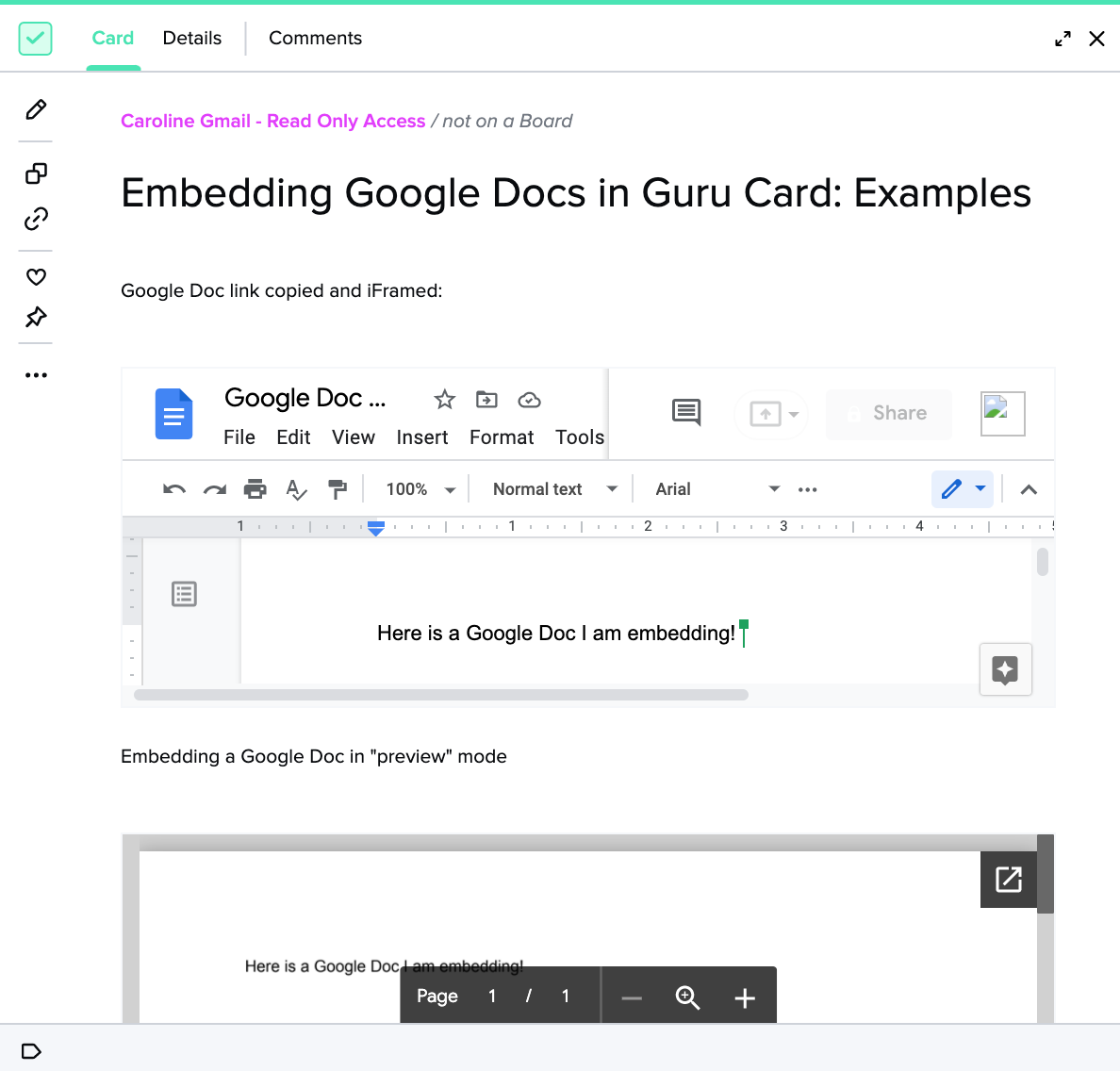This screenshot has width=1120, height=1071.
Task: Click the current page number 1 field
Action: [492, 996]
